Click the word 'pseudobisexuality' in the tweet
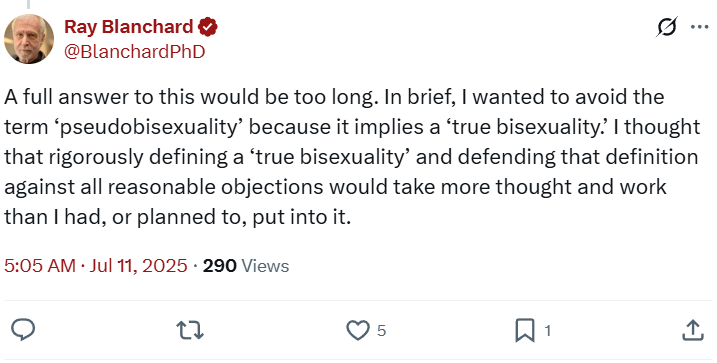This screenshot has width=717, height=363. click(148, 127)
